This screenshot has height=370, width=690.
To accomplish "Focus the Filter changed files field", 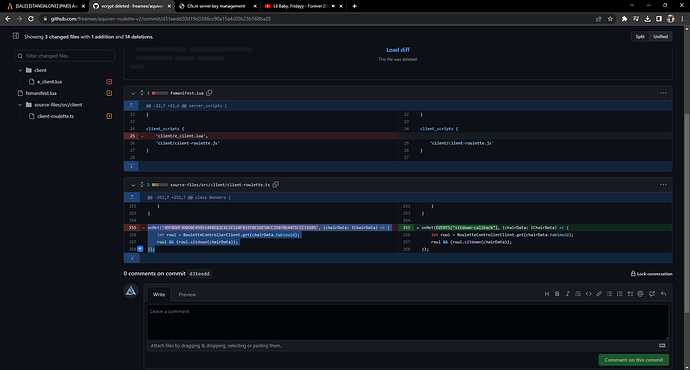I will pos(65,56).
